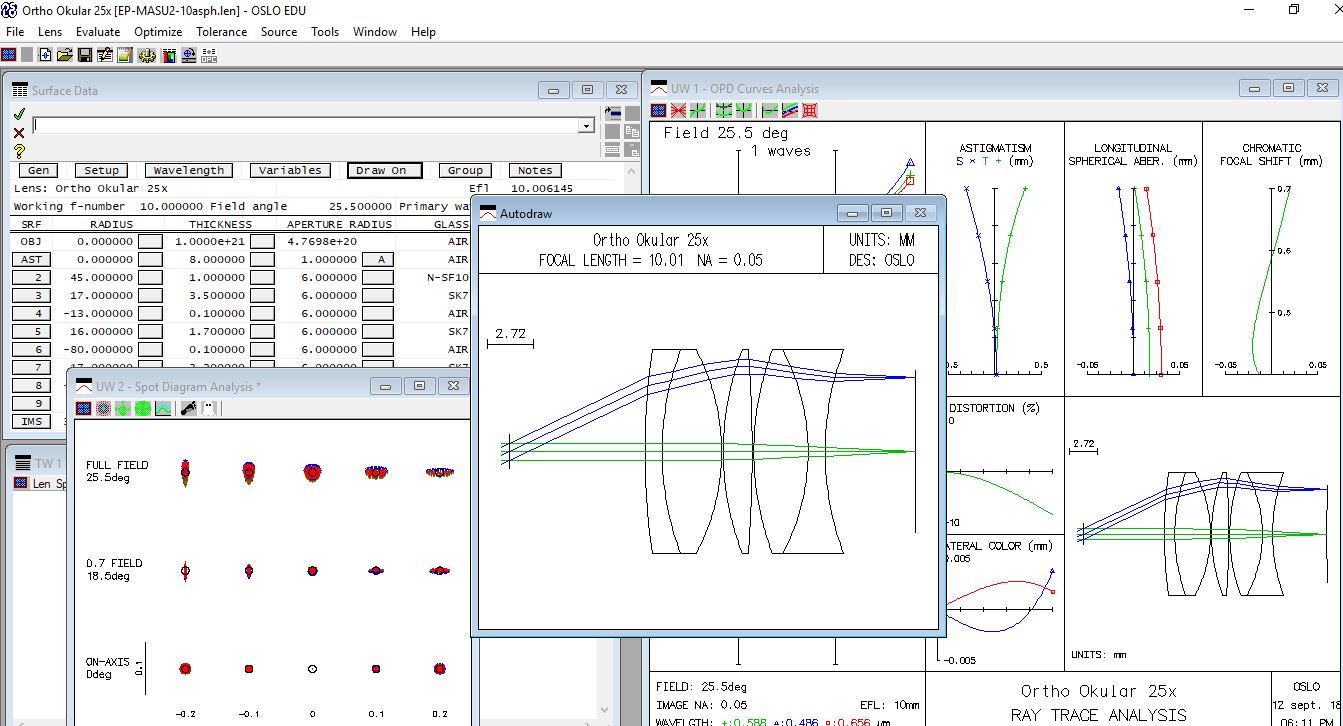
Task: Open aperture options button 'A' on AST row
Action: (x=378, y=259)
